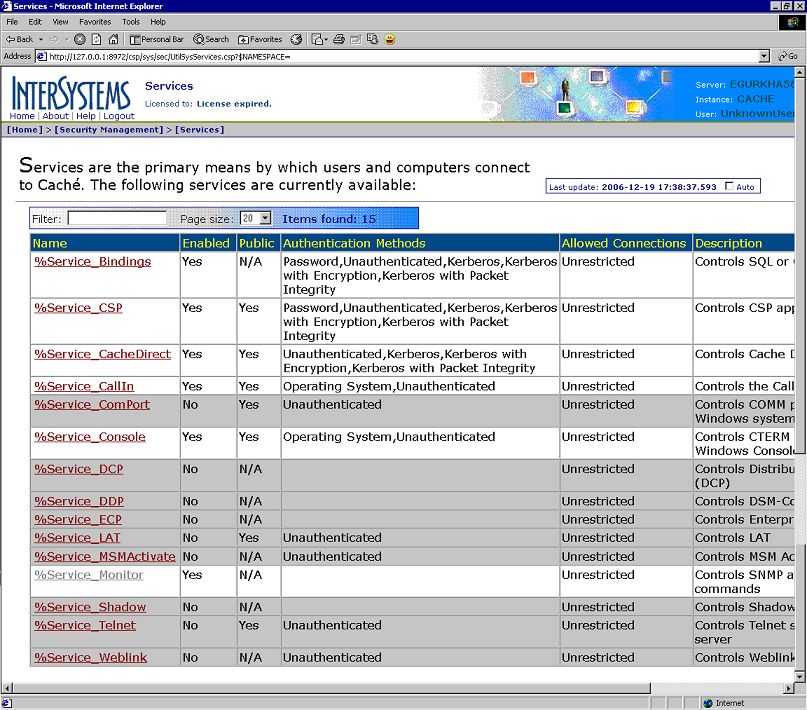Launch Messenger via the smiley face icon
Screen dimensions: 807x710
[390, 39]
